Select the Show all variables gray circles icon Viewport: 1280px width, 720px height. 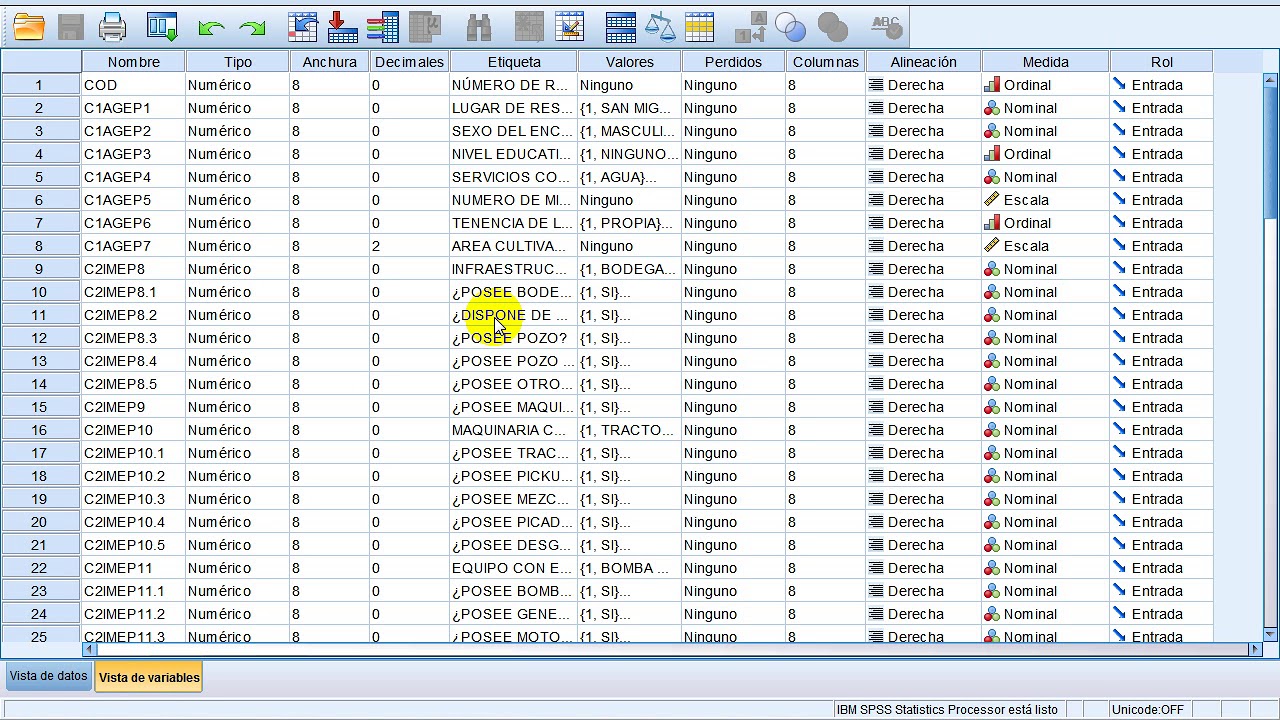[832, 27]
